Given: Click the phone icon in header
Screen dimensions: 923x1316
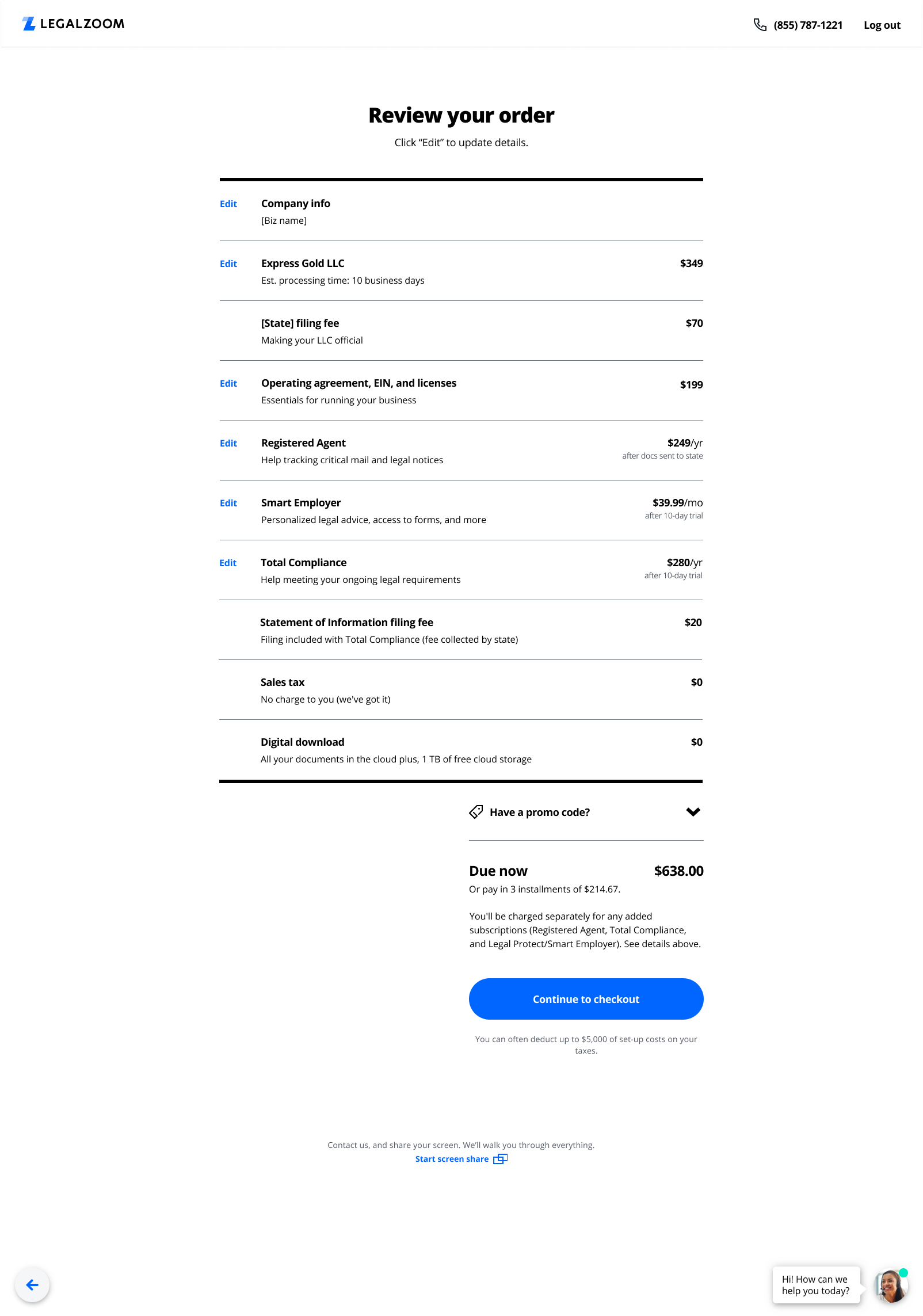Looking at the screenshot, I should (x=760, y=25).
